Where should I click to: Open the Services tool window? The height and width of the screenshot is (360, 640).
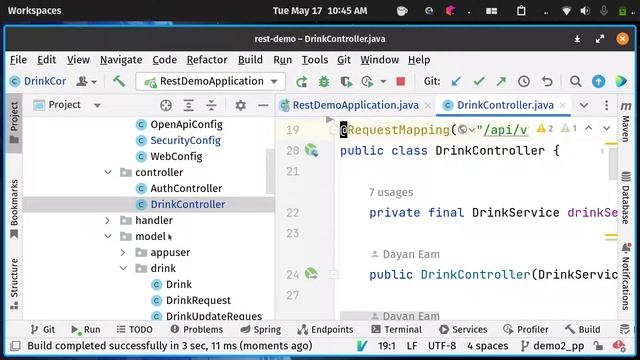[x=463, y=329]
